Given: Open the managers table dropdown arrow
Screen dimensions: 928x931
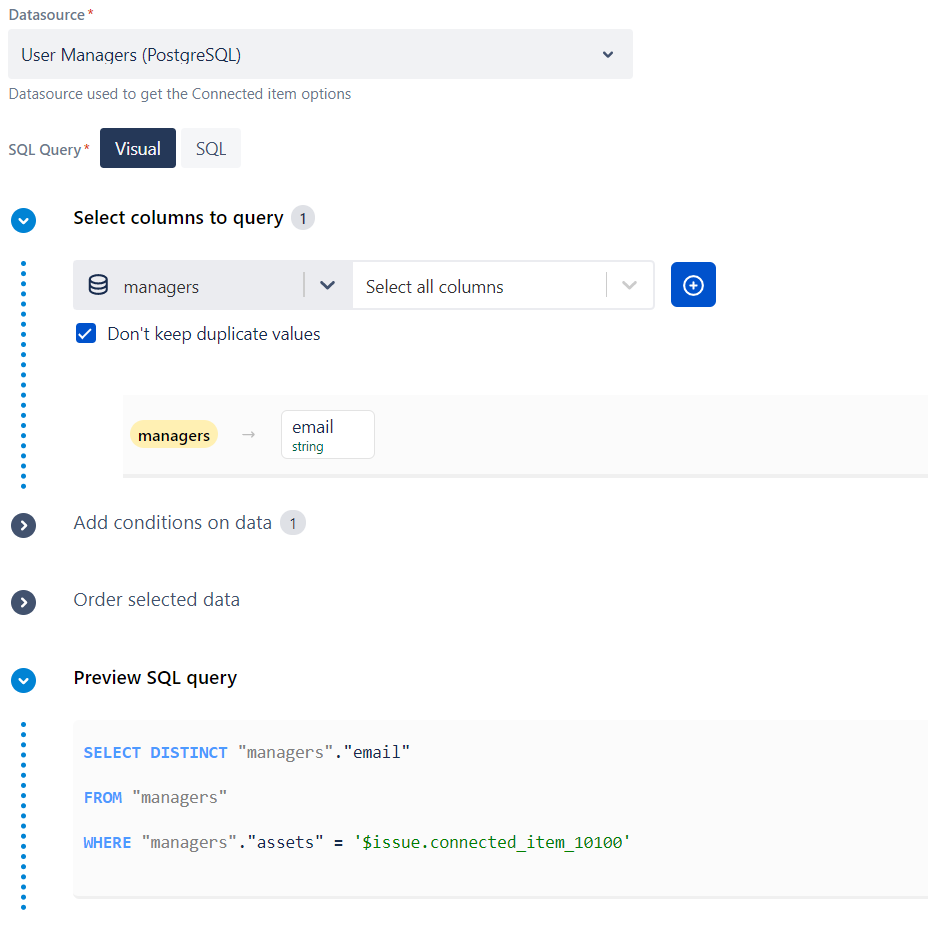Looking at the screenshot, I should click(x=327, y=286).
